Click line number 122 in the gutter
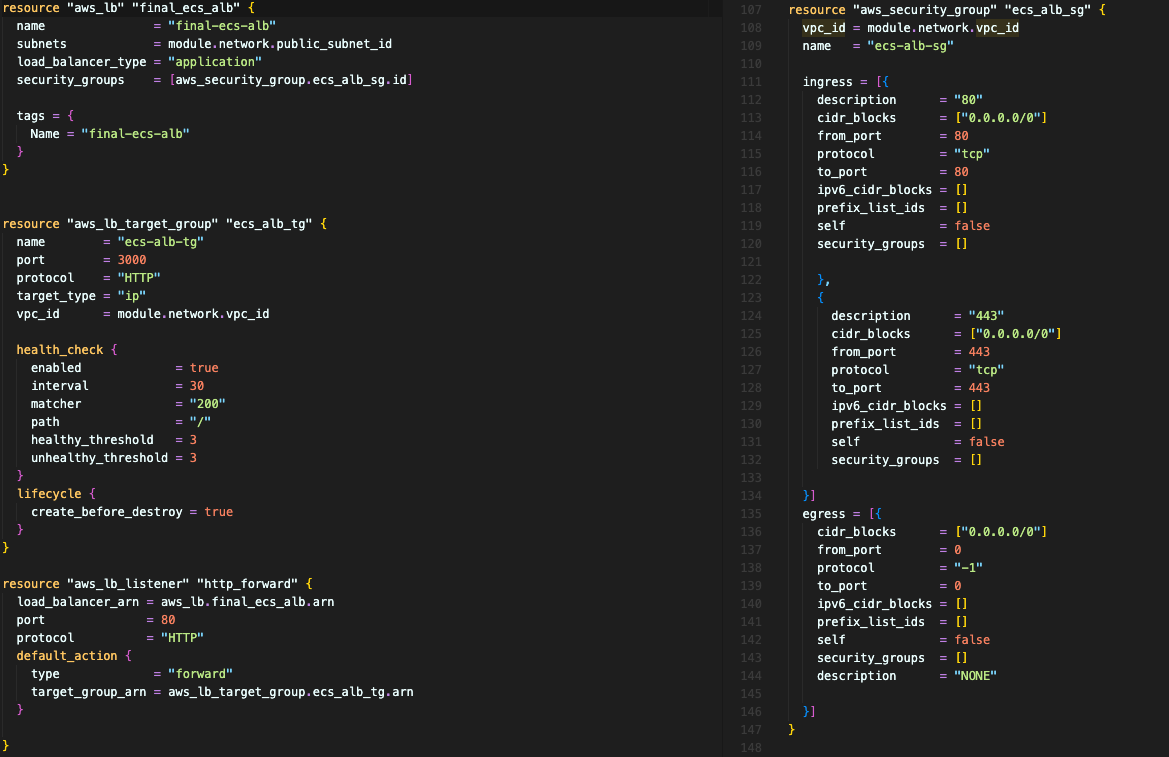Image resolution: width=1169 pixels, height=757 pixels. (x=751, y=280)
